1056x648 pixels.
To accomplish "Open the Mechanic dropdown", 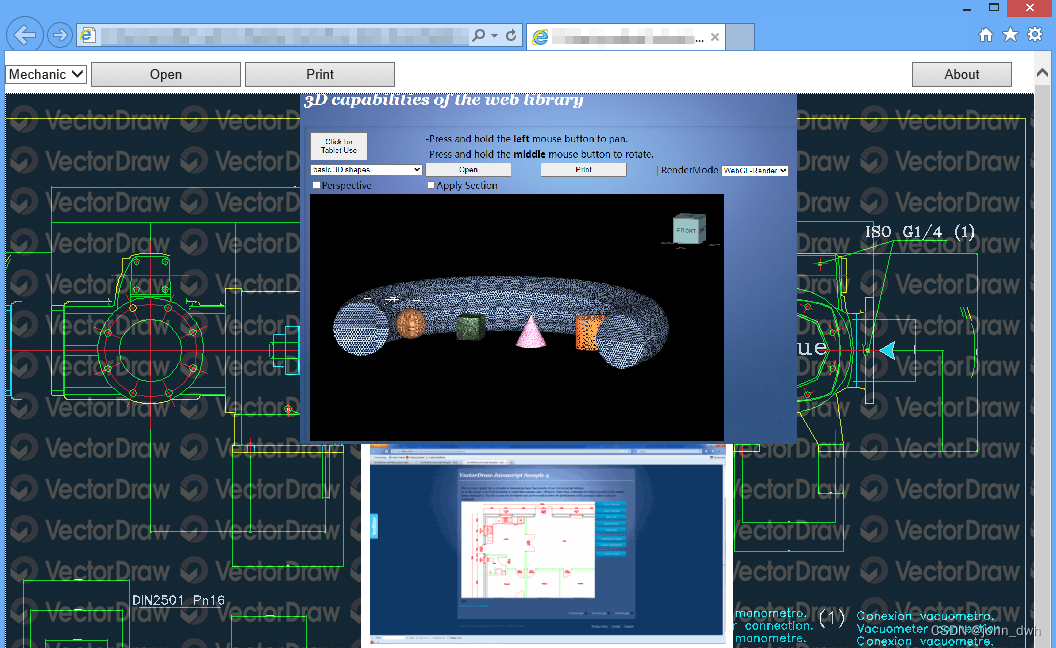I will (46, 73).
